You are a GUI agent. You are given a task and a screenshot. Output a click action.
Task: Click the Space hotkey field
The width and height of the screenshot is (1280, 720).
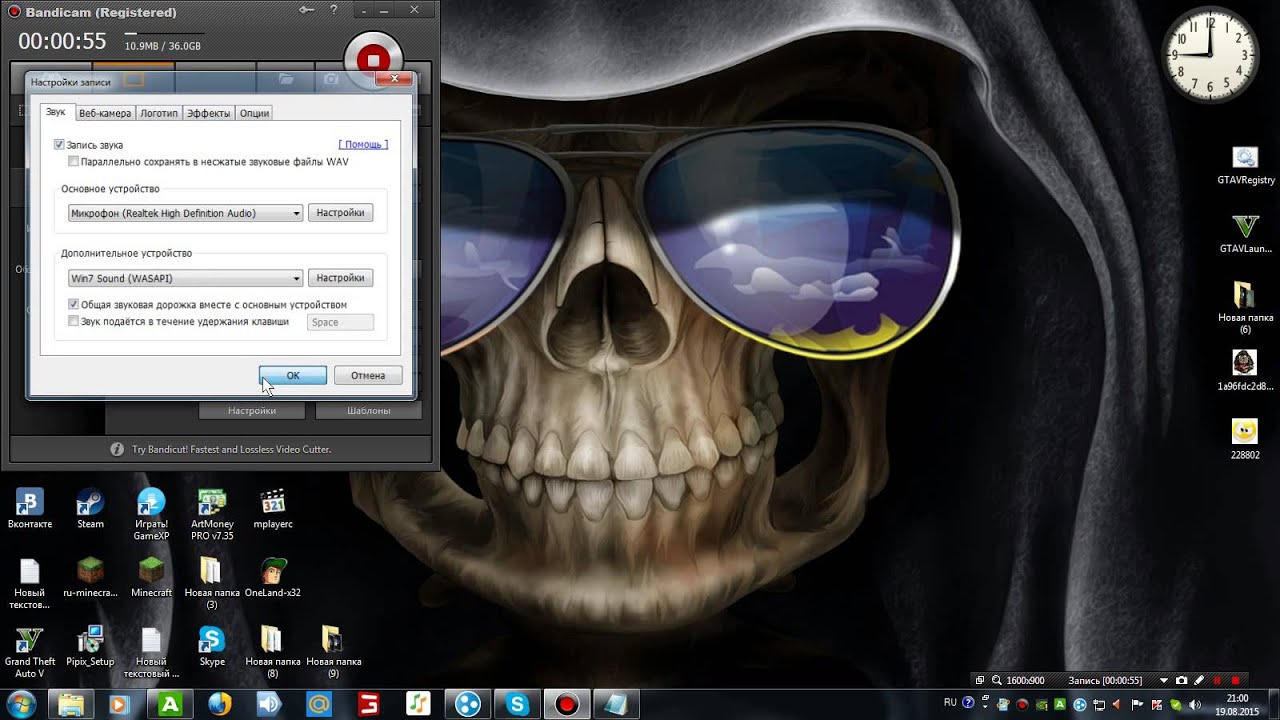[x=341, y=322]
